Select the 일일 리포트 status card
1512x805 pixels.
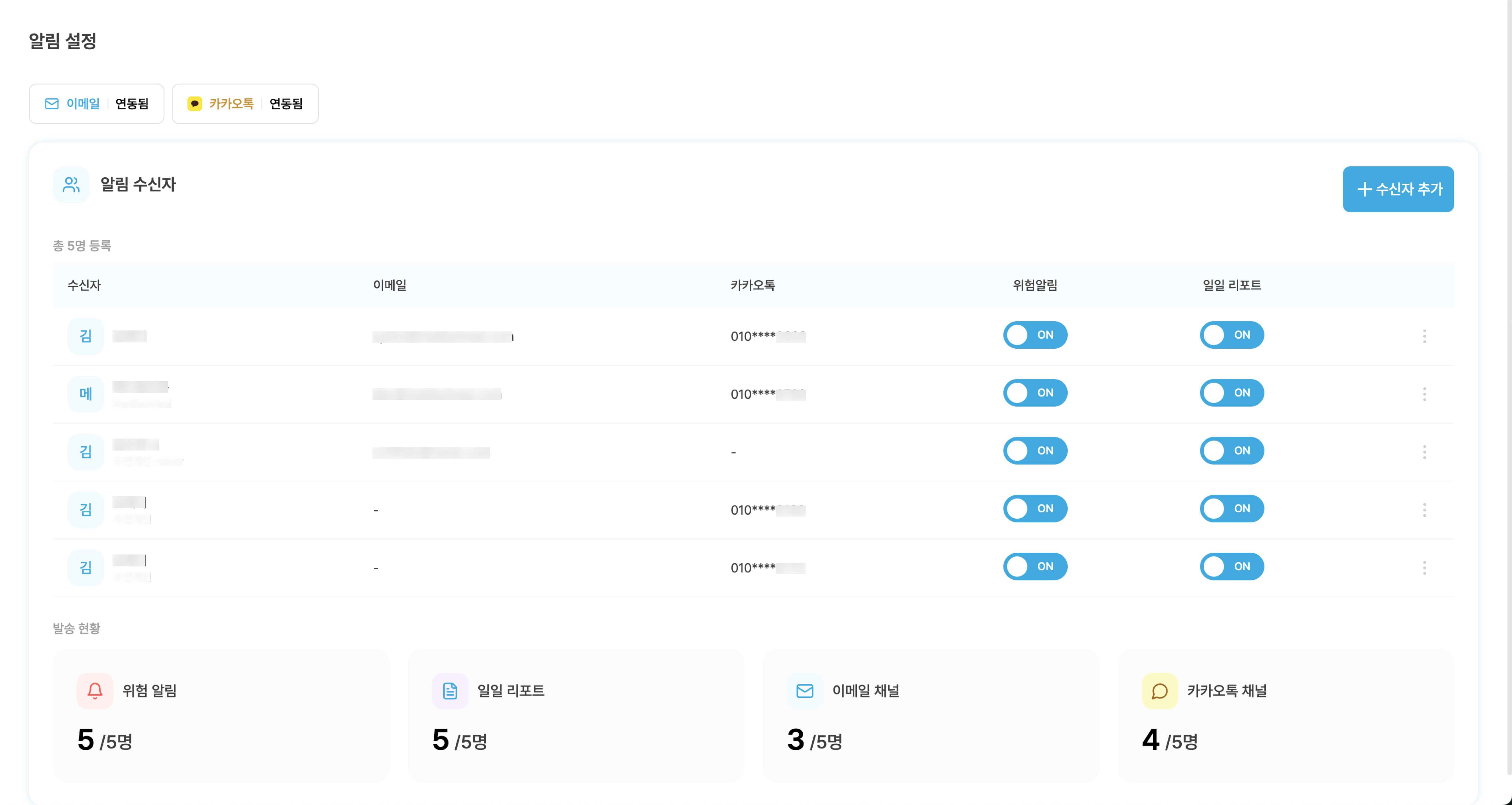click(x=576, y=715)
